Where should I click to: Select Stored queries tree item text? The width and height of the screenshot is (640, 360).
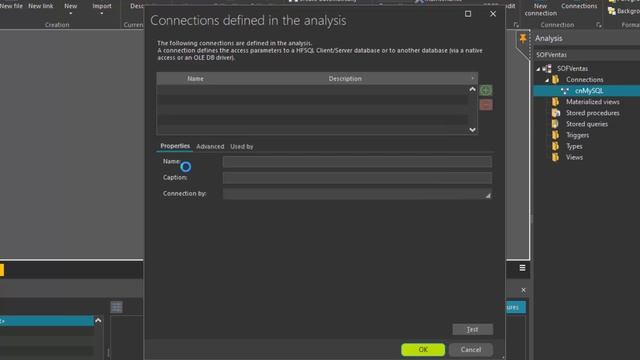(587, 124)
